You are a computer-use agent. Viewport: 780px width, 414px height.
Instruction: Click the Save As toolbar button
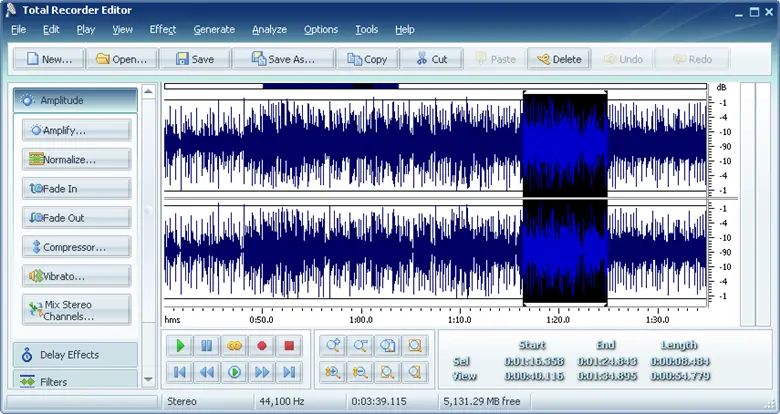[x=283, y=59]
